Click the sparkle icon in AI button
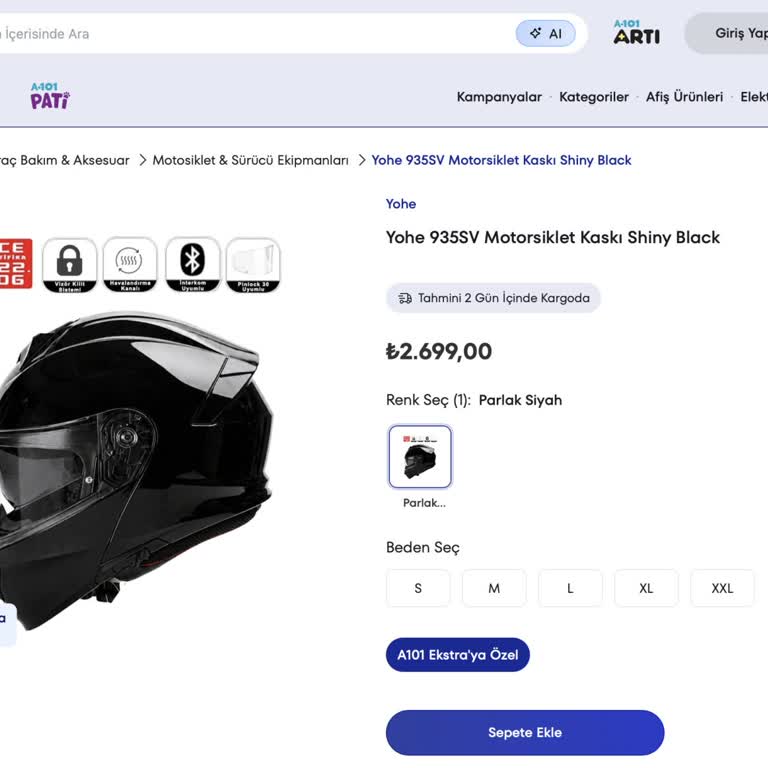The image size is (768, 768). point(535,33)
